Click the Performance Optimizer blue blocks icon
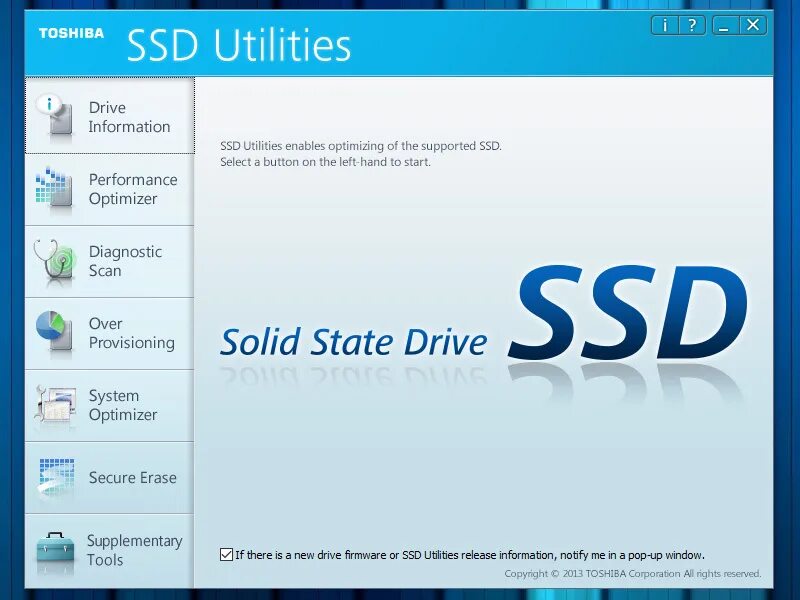Screen dimensions: 800x600 54,187
